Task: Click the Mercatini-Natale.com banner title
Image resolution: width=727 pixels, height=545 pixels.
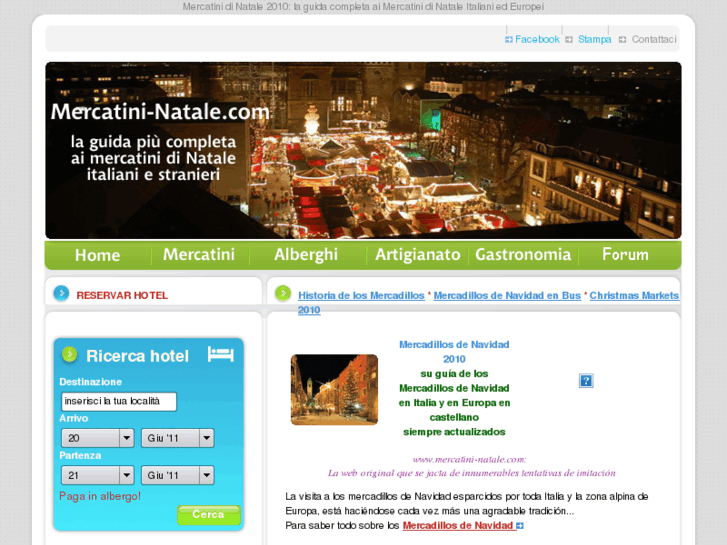Action: tap(160, 112)
